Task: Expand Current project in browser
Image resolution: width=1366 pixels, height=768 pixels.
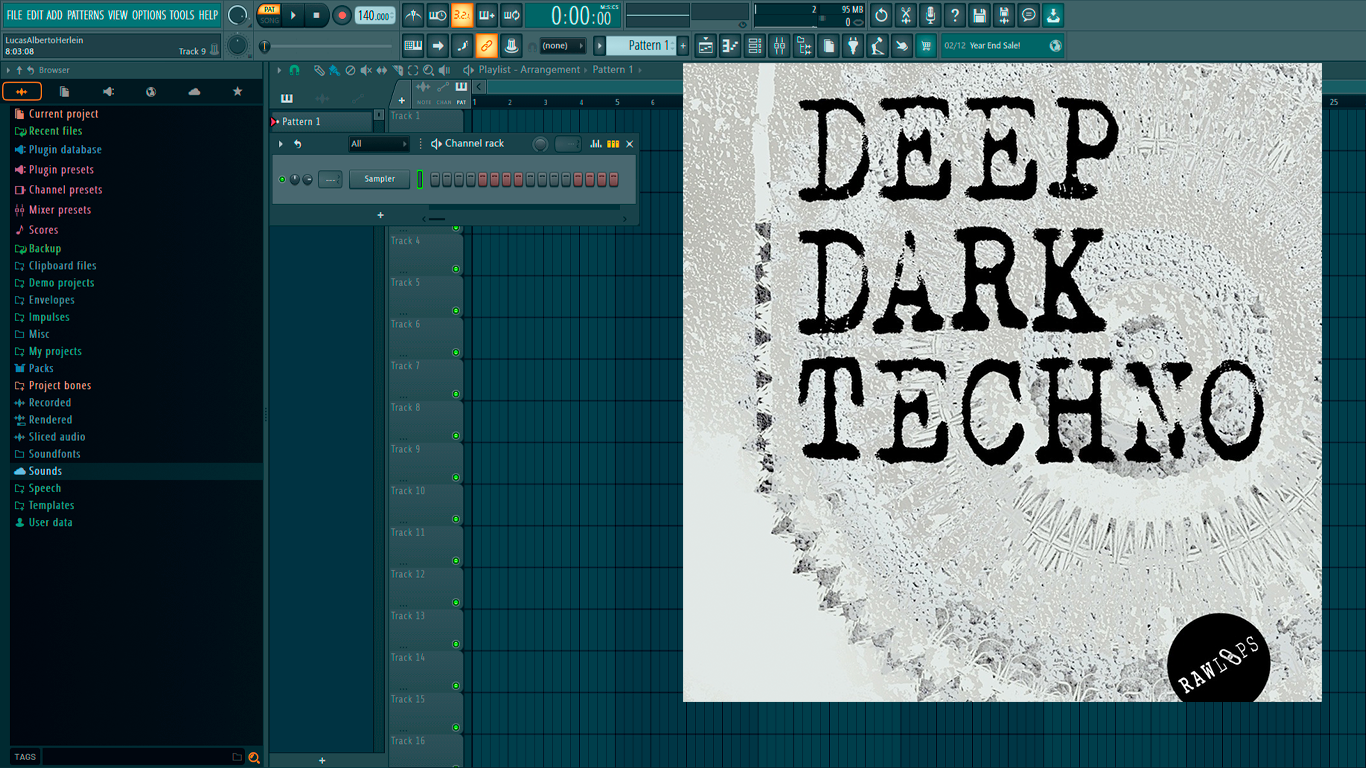Action: (x=63, y=114)
